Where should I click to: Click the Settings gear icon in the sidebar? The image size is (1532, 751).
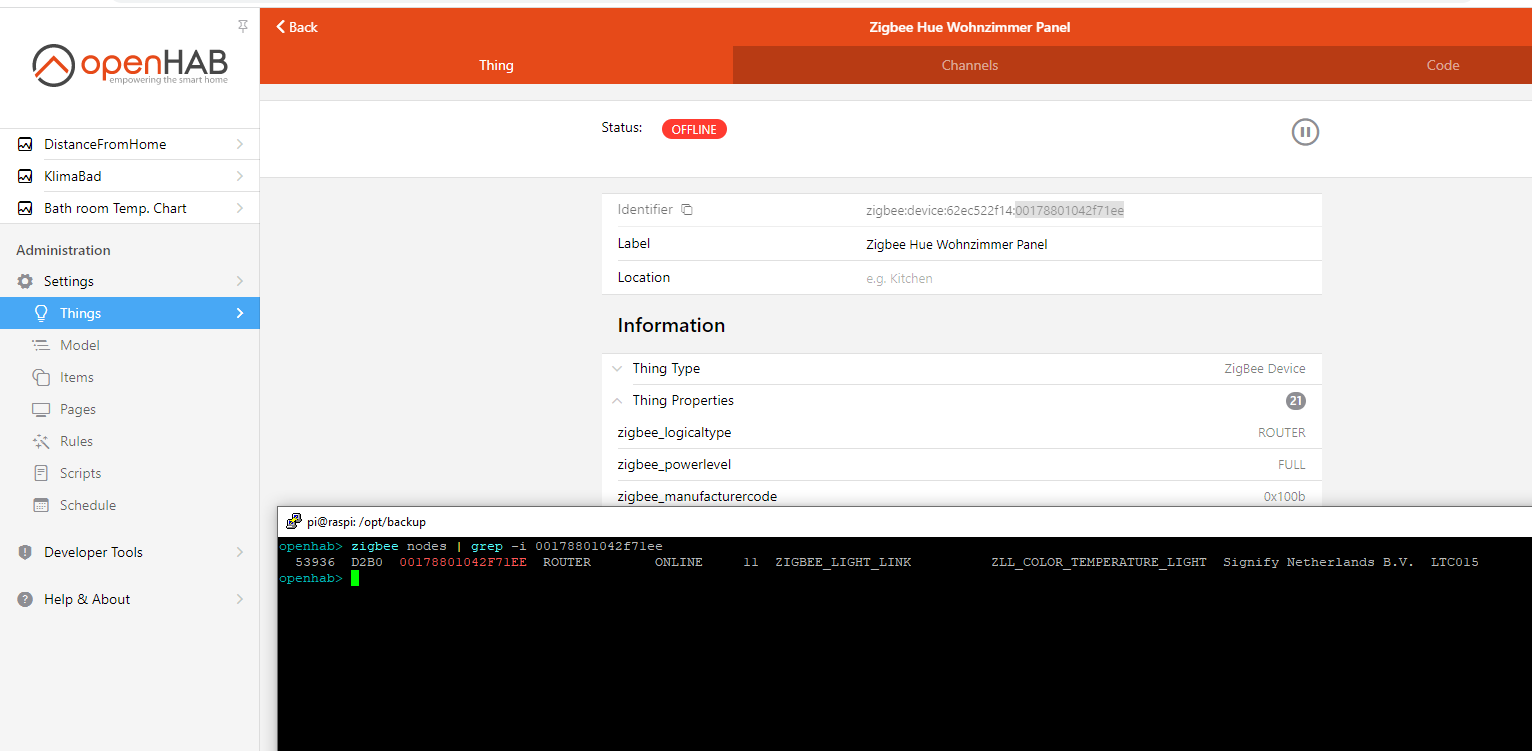pos(26,281)
